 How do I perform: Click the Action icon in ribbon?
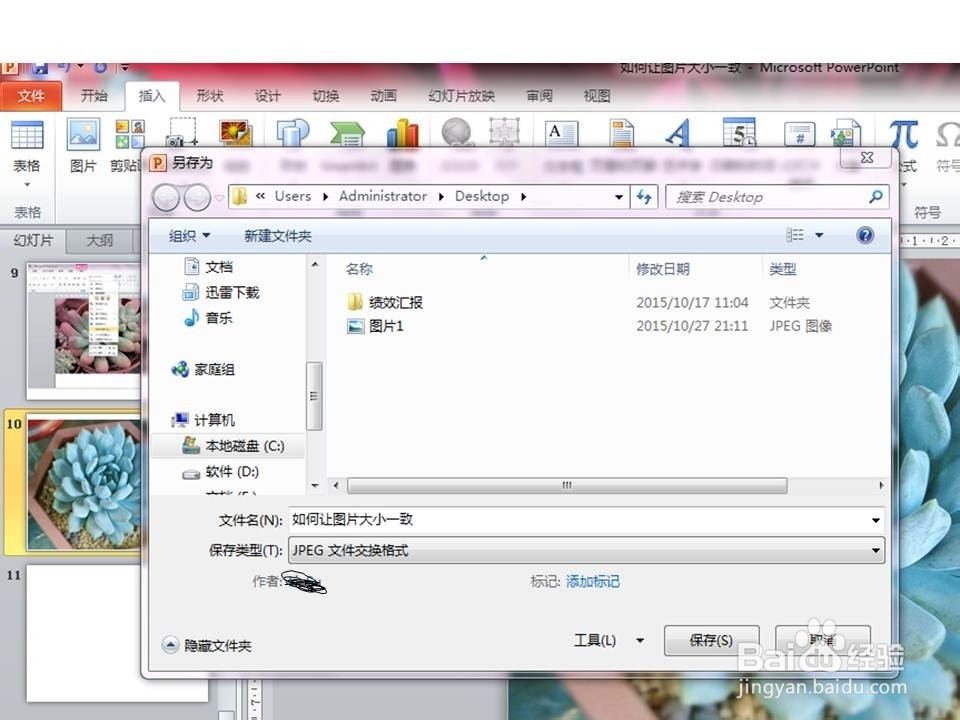[504, 132]
